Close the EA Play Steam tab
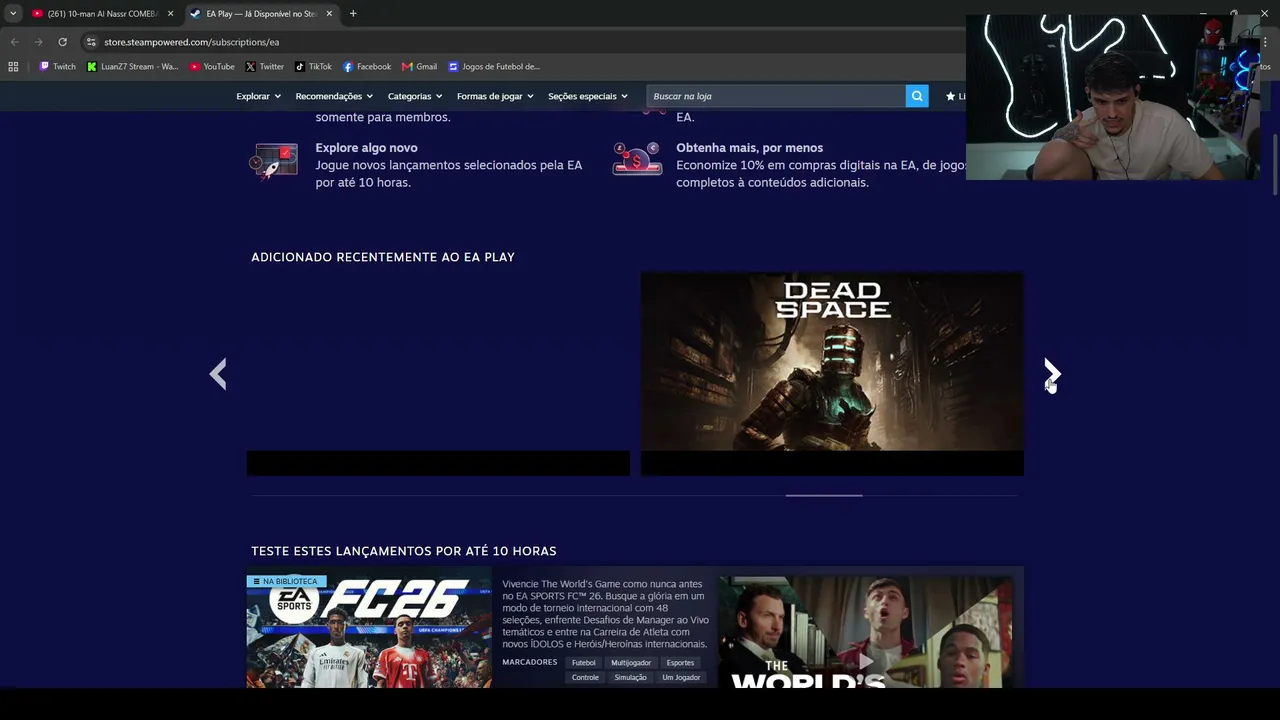Screen dimensions: 1280x720 pos(329,14)
